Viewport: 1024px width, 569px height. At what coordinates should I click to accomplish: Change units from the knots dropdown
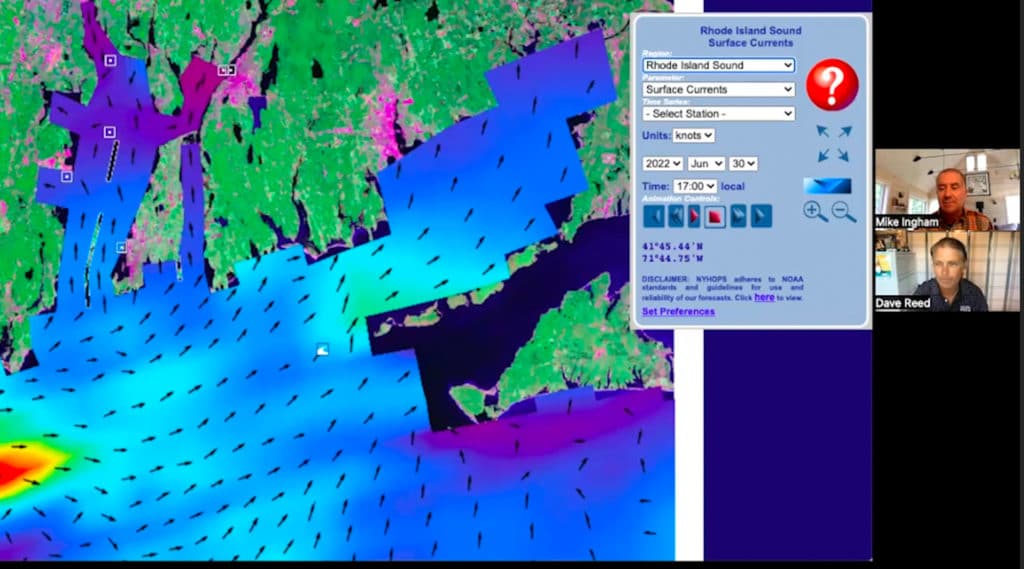[694, 135]
